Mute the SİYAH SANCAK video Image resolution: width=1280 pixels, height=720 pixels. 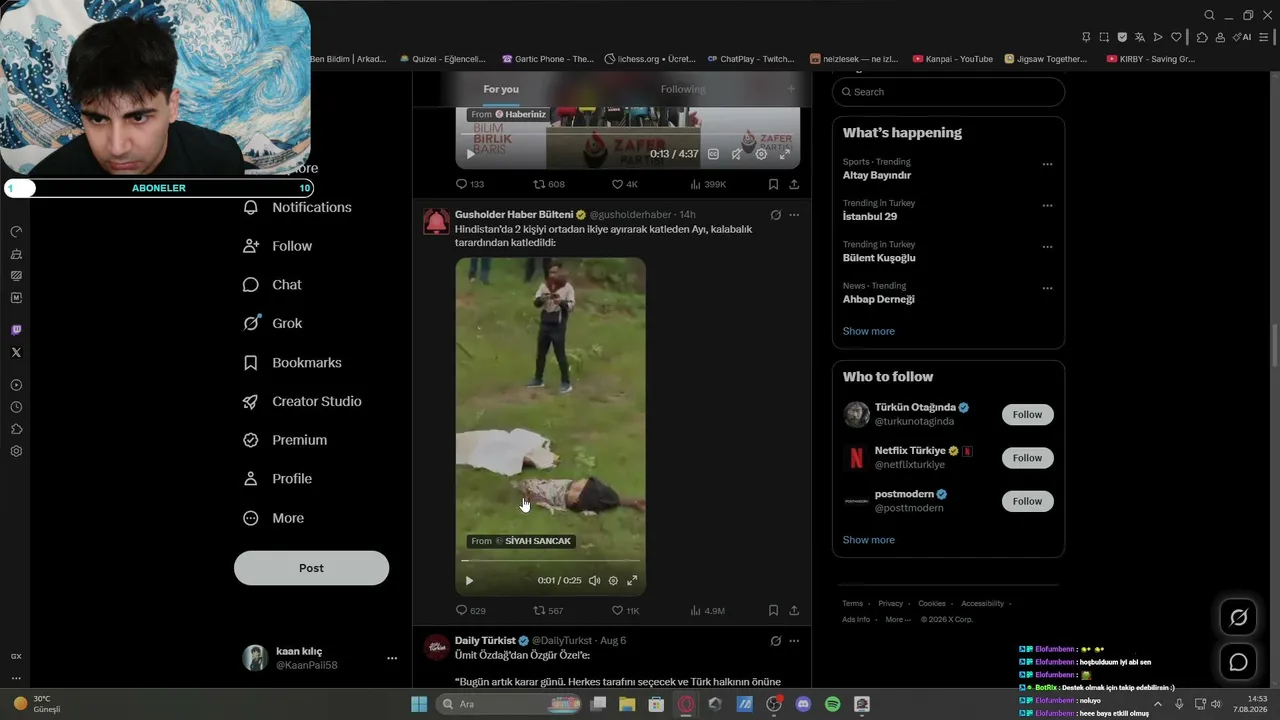594,580
